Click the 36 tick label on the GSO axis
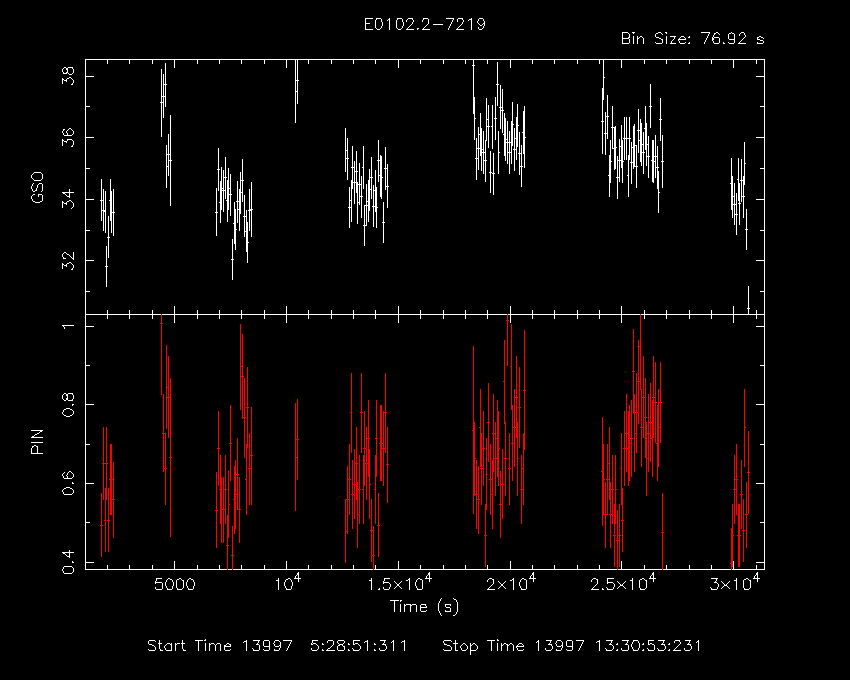Screen dimensions: 850x680 pyautogui.click(x=69, y=138)
